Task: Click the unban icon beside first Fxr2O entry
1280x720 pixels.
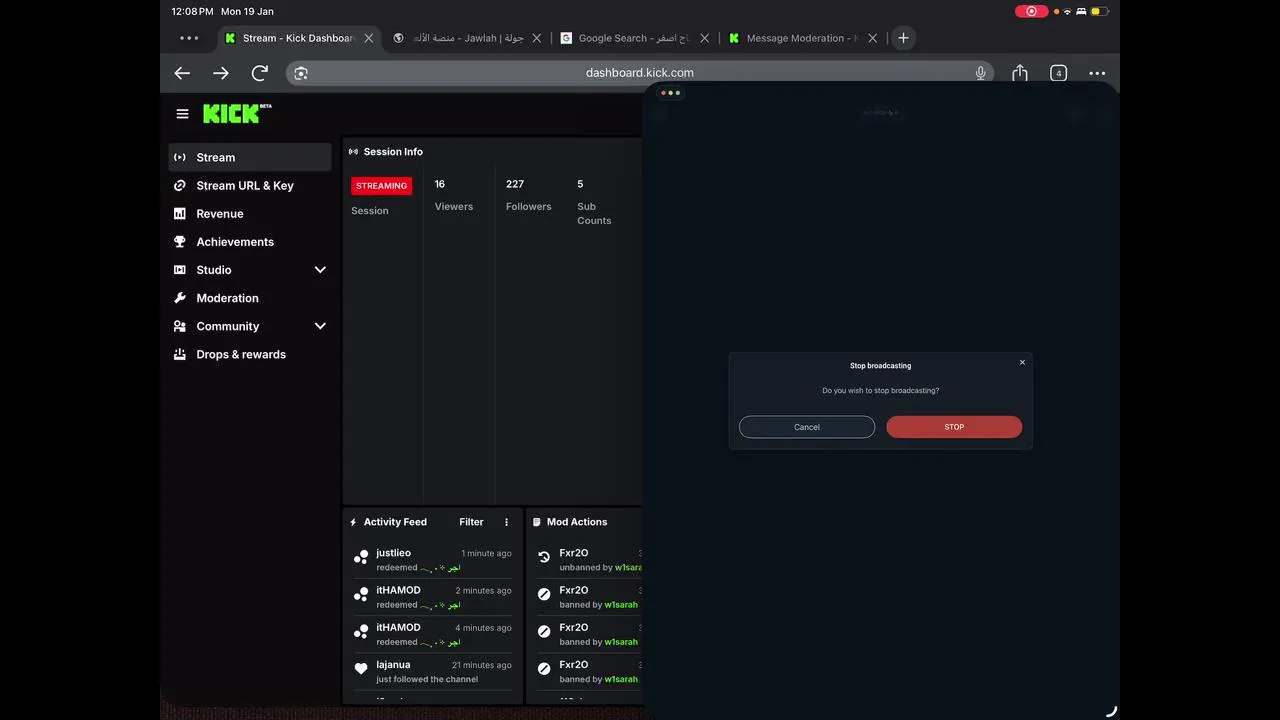Action: point(544,557)
